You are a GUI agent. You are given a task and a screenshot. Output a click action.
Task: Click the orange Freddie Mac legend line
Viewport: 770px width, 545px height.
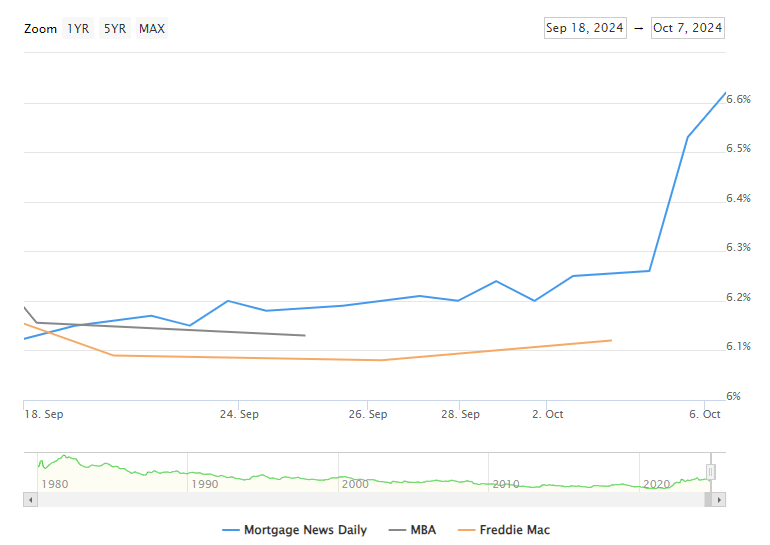point(466,530)
